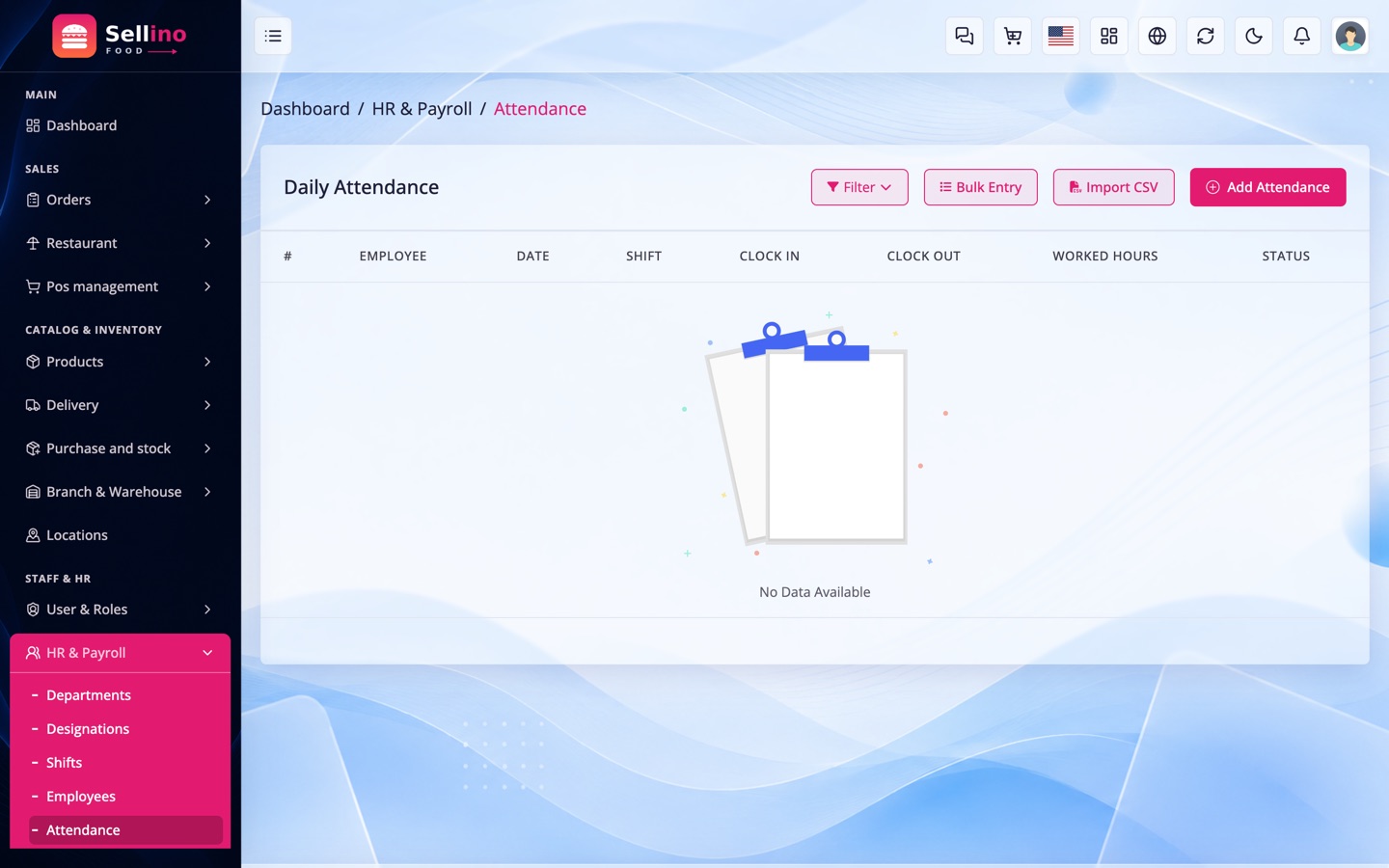Screen dimensions: 1389x868
Task: Change language via the US flag icon
Action: click(x=1061, y=36)
